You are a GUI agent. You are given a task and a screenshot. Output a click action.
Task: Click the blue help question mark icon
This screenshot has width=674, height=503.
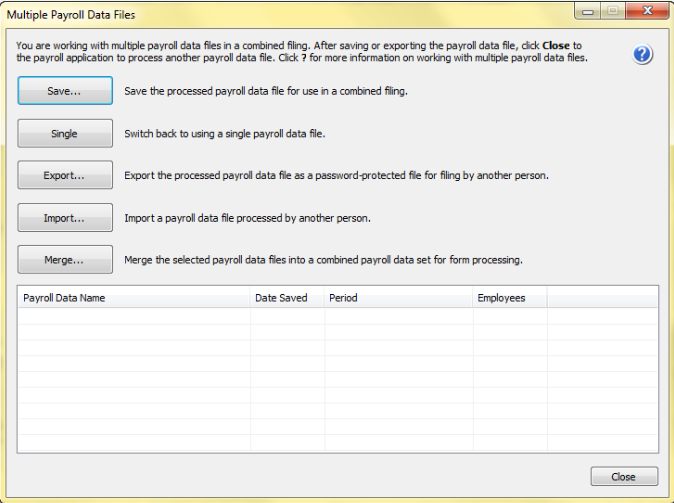pos(643,54)
